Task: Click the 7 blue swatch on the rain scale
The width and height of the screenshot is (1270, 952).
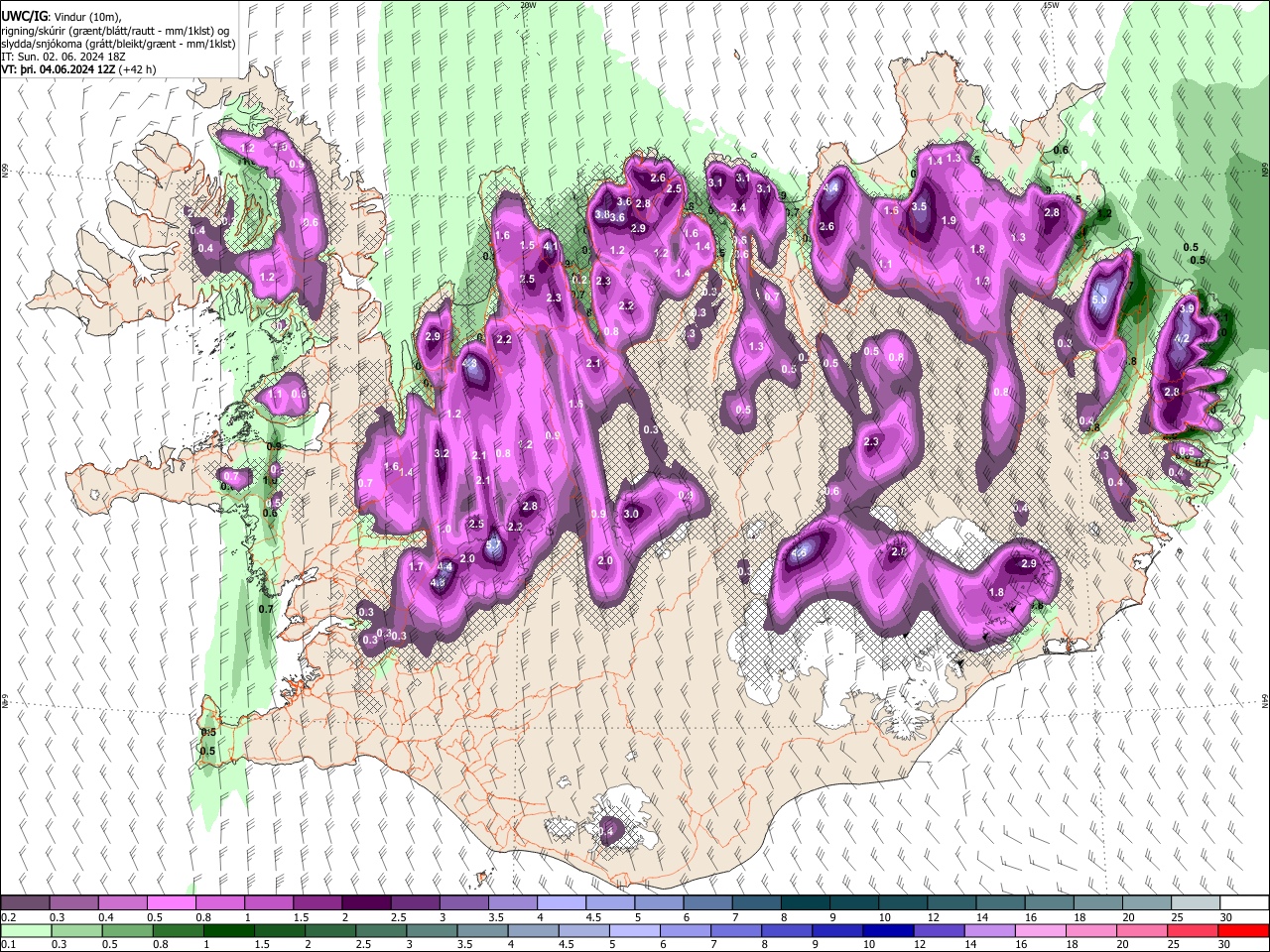Action: tap(736, 930)
